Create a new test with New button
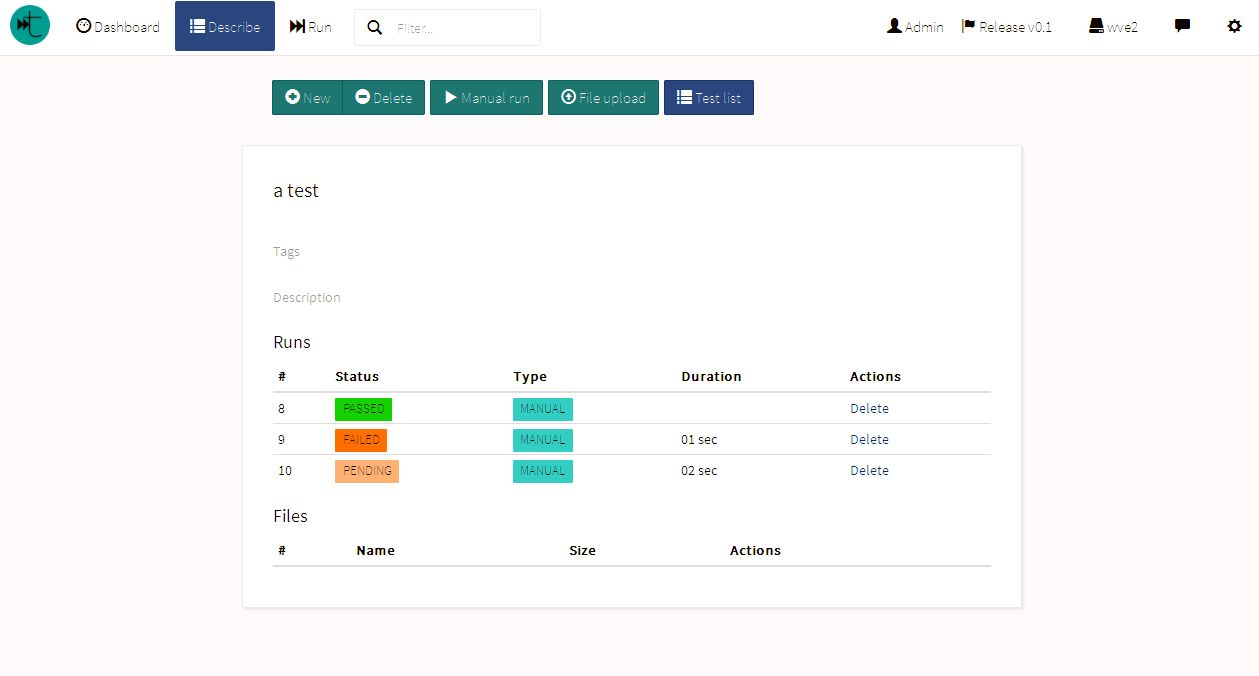 (307, 98)
